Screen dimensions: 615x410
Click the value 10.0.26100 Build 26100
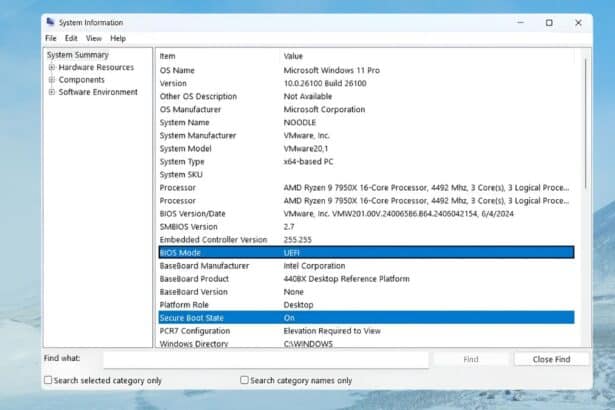325,83
